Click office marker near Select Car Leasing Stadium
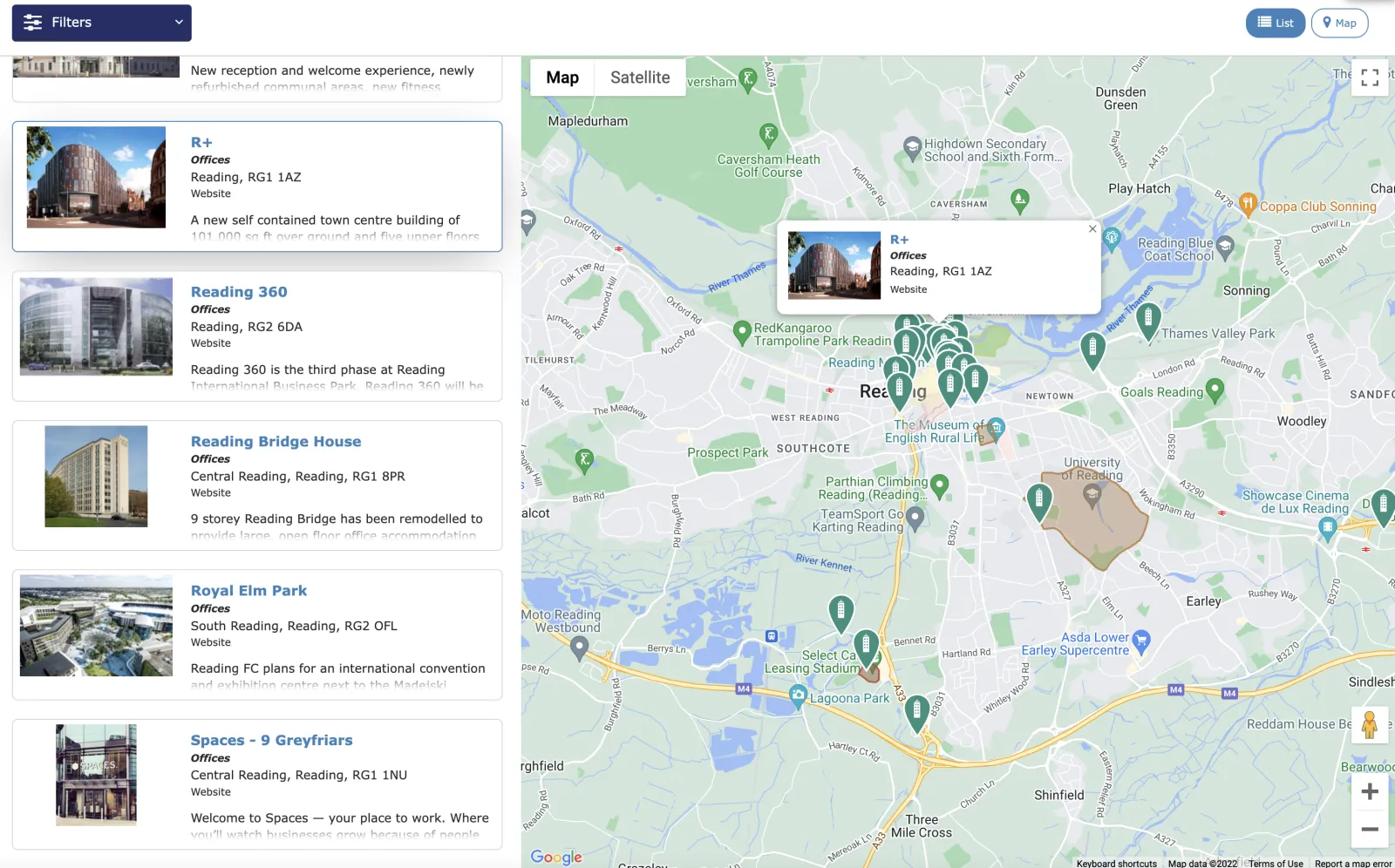The width and height of the screenshot is (1395, 868). click(x=866, y=647)
